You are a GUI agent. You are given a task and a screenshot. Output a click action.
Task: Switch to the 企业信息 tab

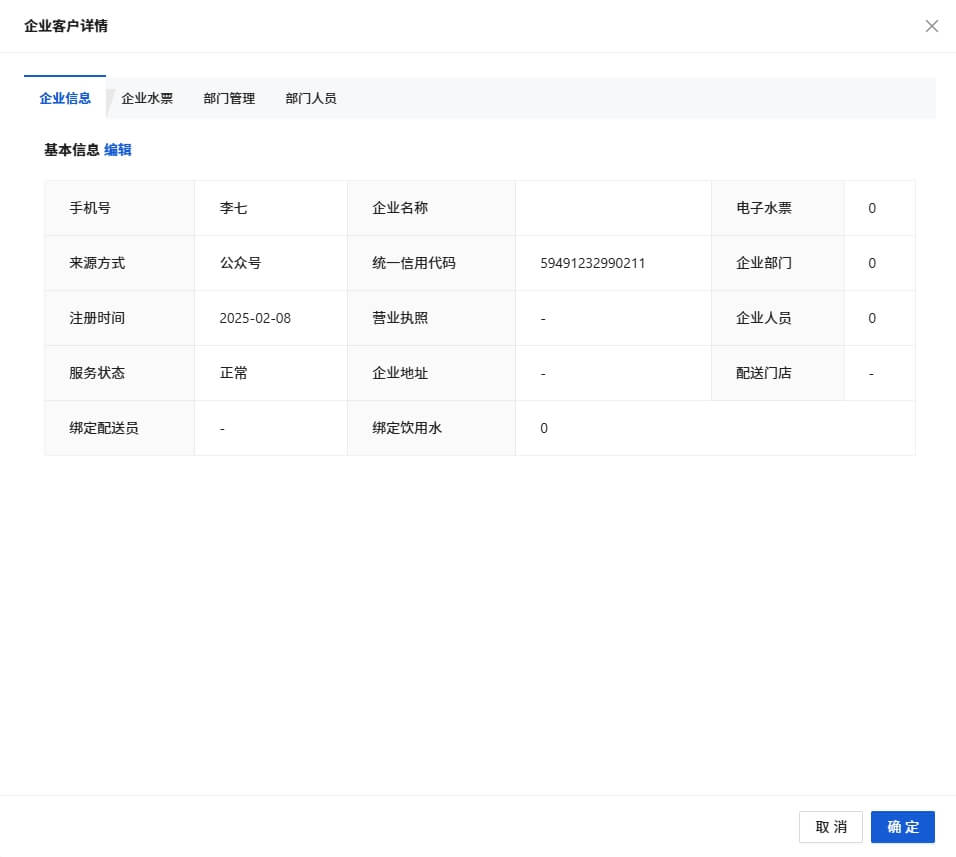tap(65, 98)
